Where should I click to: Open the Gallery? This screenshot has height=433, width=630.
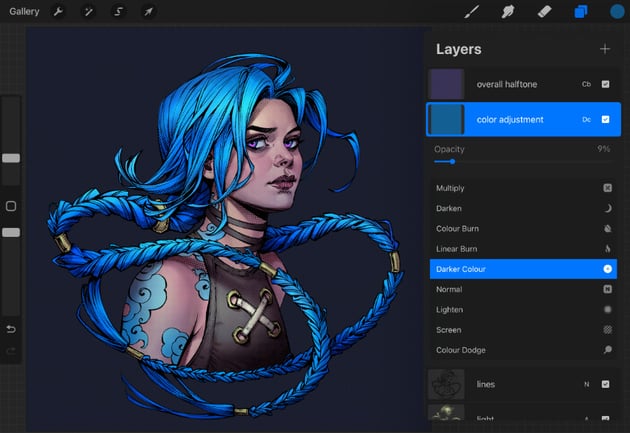24,11
